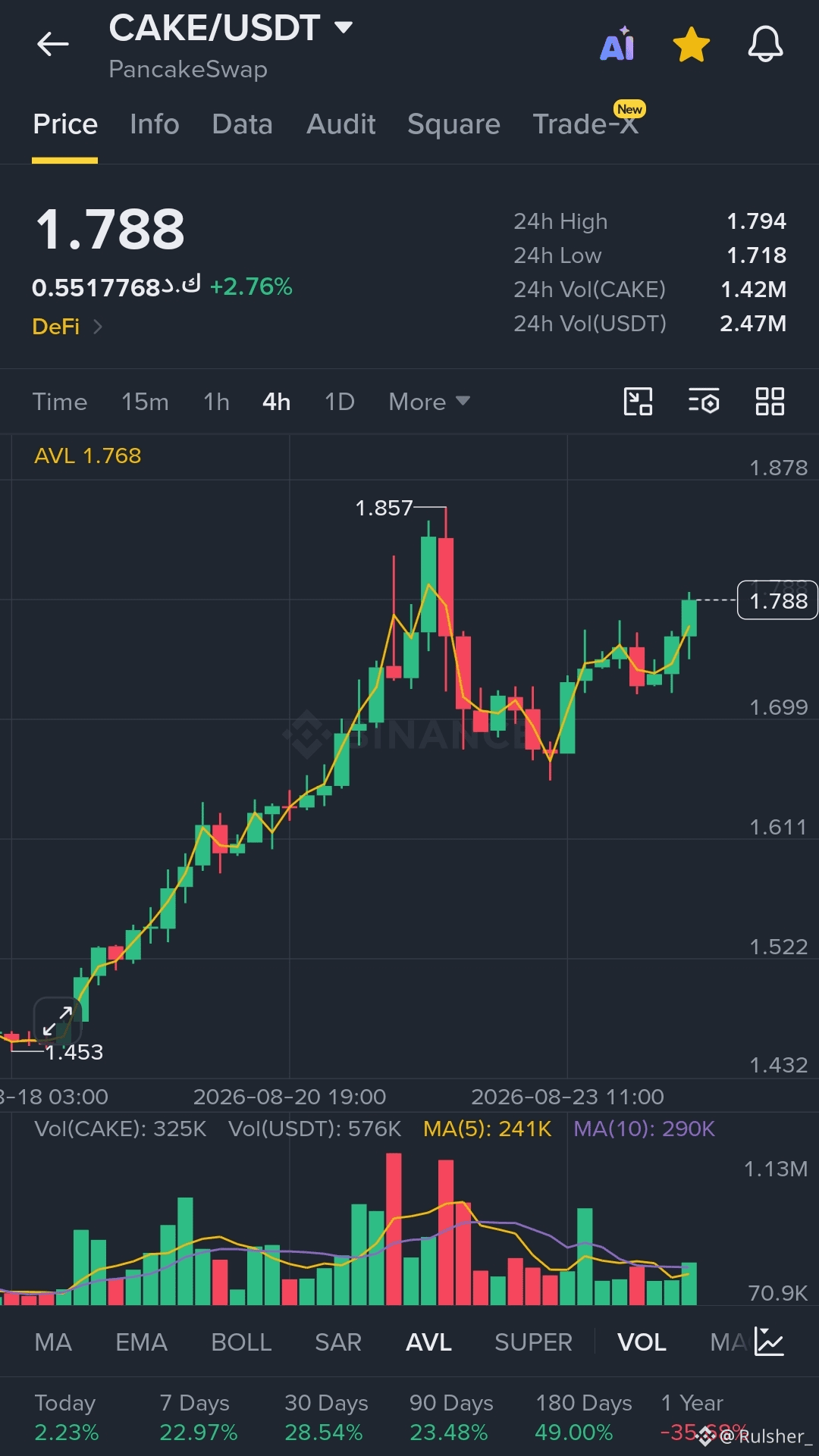Toggle the SUPER indicator
This screenshot has height=1456, width=819.
(533, 1342)
